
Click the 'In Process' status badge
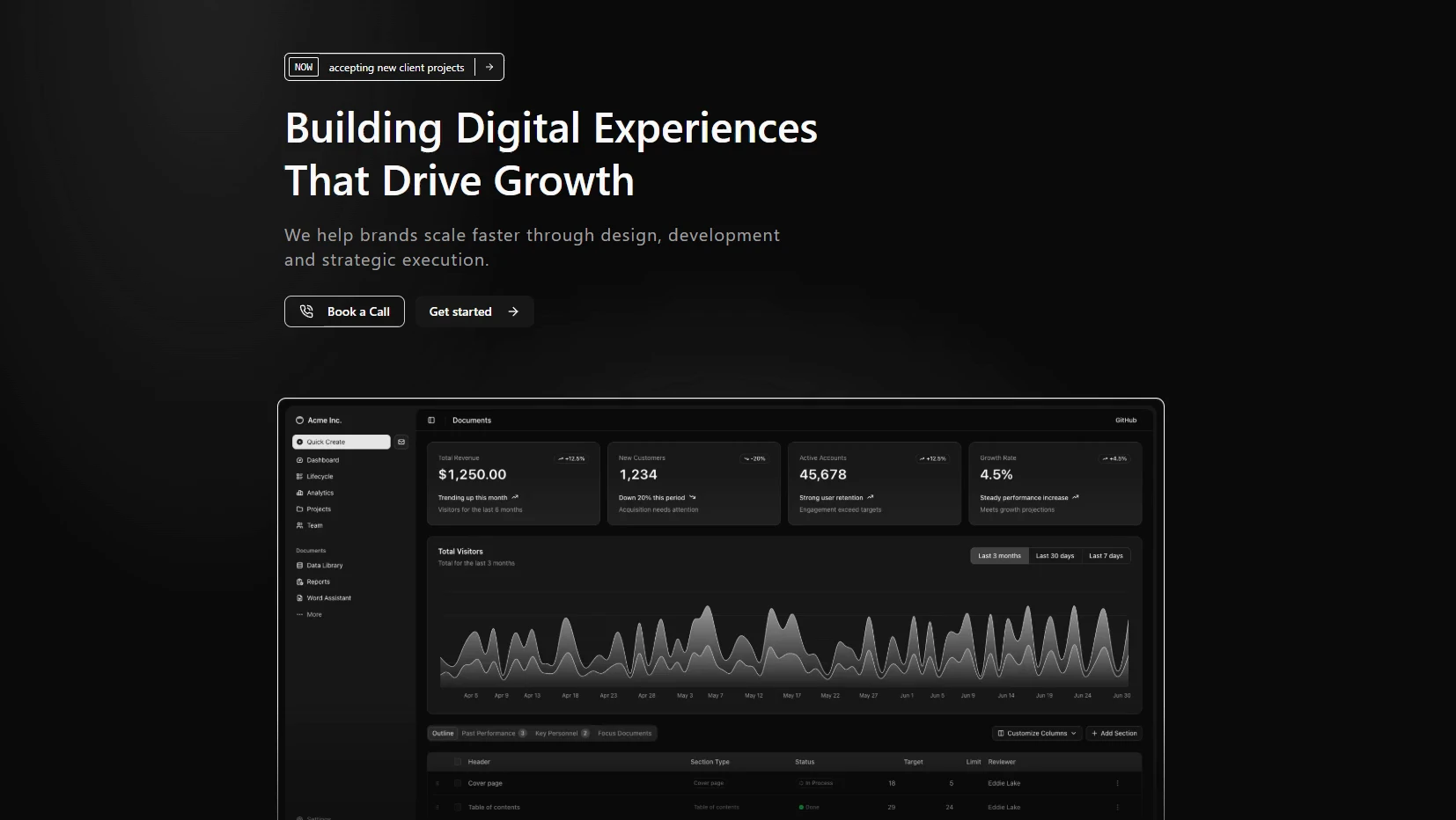tap(816, 783)
